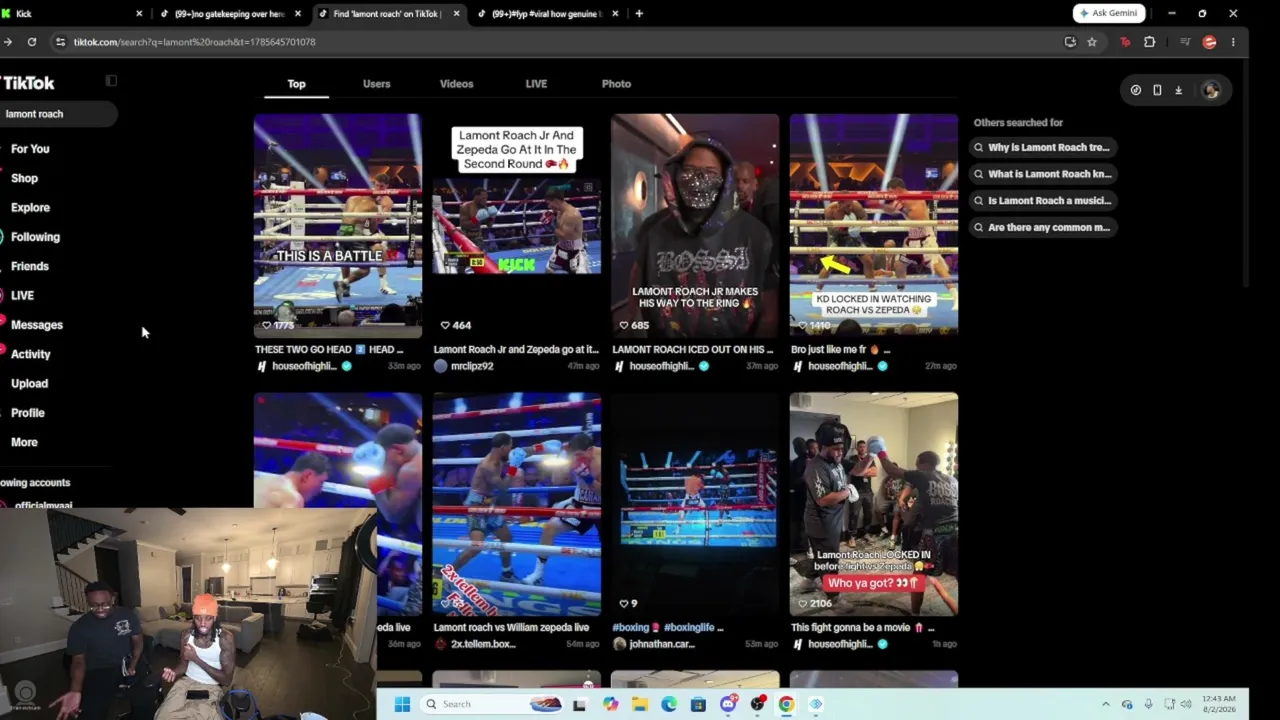This screenshot has width=1280, height=720.
Task: Open the Chrome three-dot menu
Action: click(1233, 42)
